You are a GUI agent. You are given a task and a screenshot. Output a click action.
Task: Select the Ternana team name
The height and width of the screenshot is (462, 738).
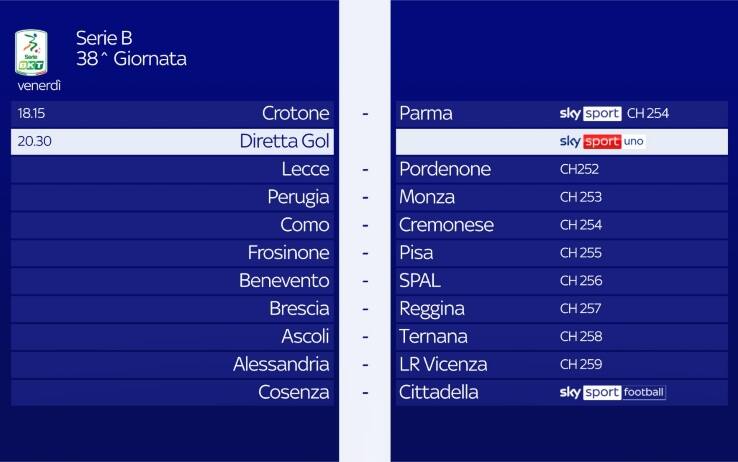click(433, 336)
